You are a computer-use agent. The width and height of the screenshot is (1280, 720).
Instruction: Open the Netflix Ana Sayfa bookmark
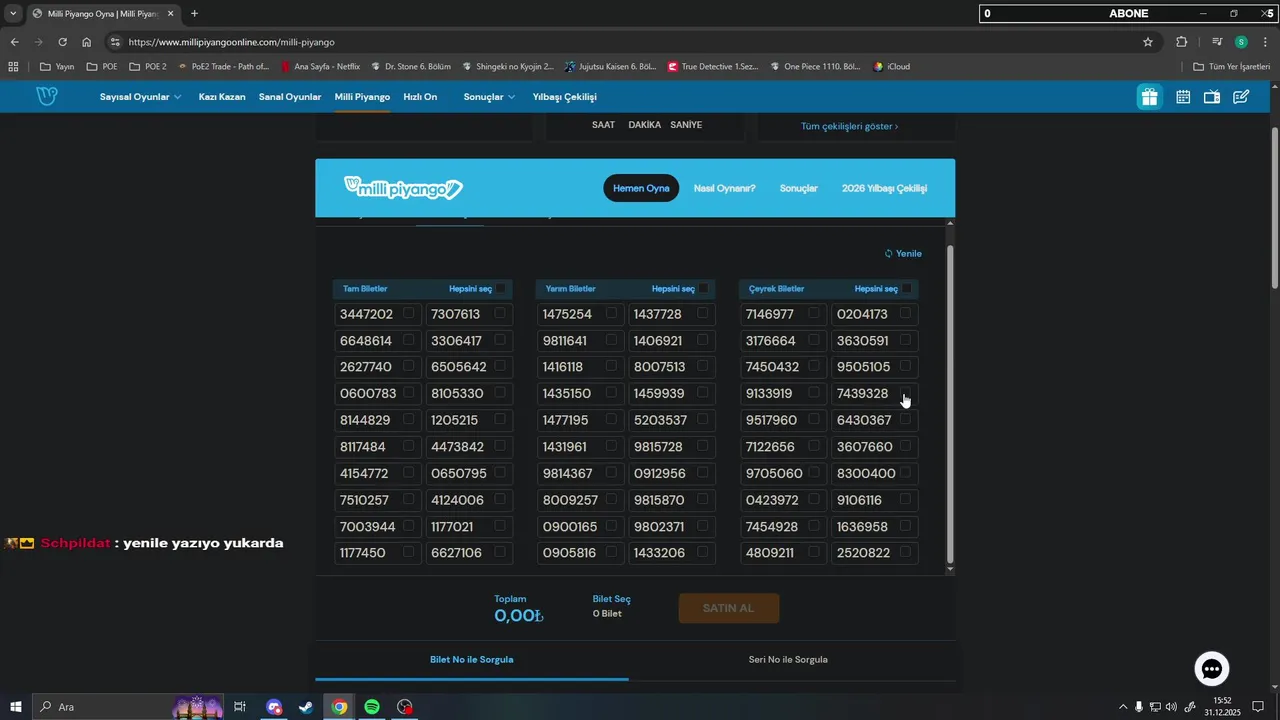[x=320, y=67]
